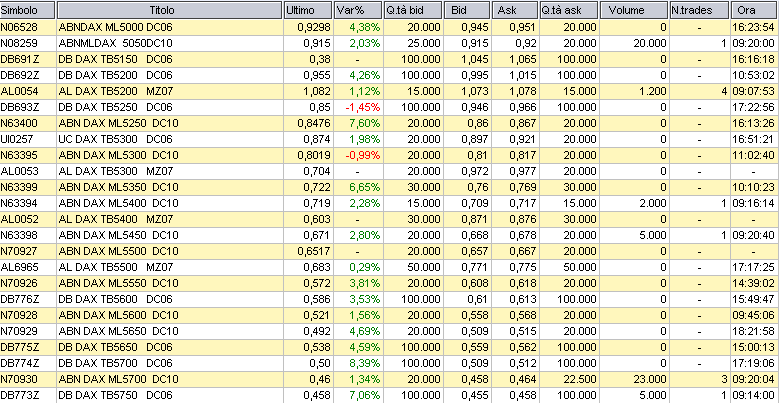Select symbol N70926
This screenshot has width=779, height=403.
click(19, 283)
